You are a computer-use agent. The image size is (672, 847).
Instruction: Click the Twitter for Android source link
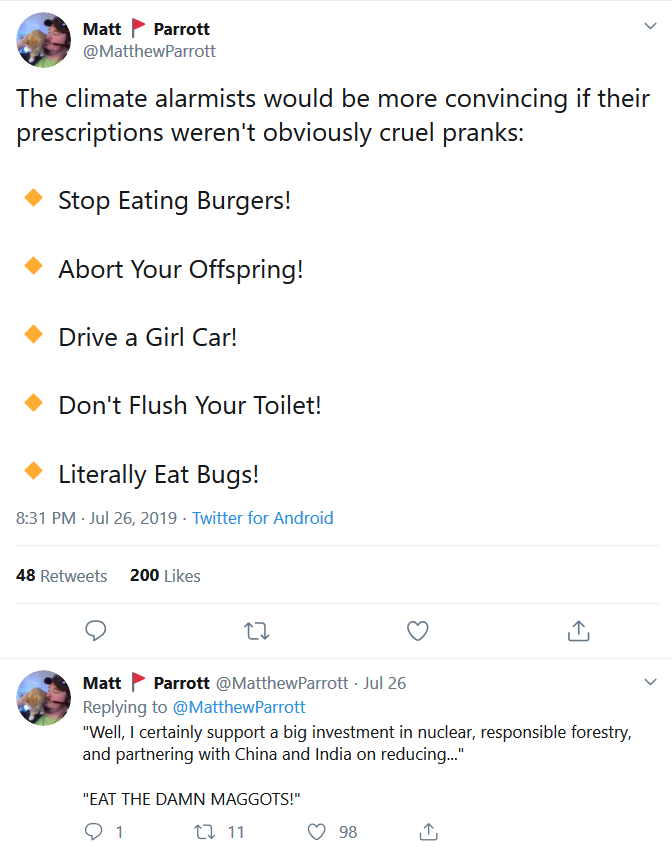262,519
